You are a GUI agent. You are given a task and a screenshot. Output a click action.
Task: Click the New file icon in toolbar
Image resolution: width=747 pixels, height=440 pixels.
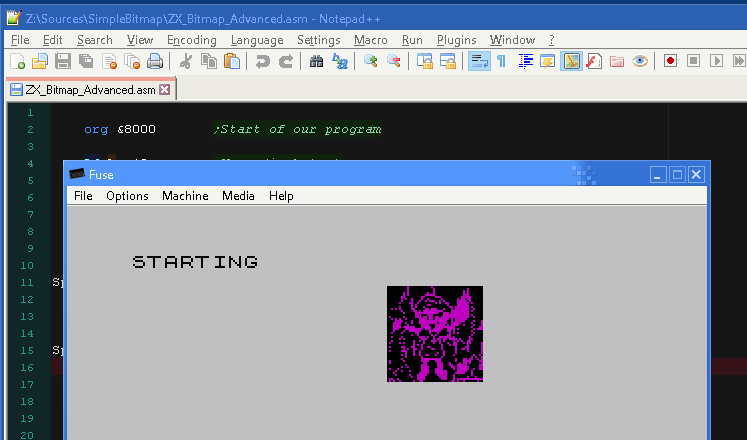click(x=17, y=62)
